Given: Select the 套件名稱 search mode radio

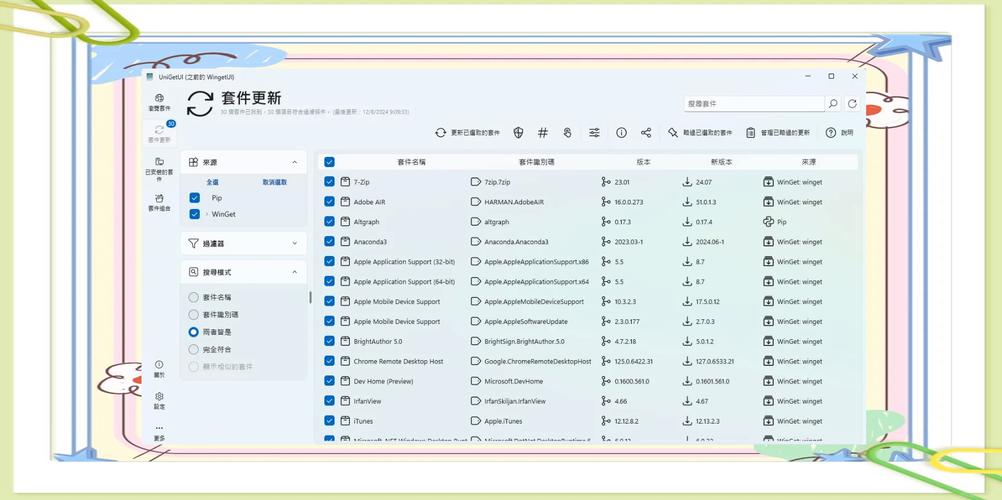Looking at the screenshot, I should click(194, 297).
